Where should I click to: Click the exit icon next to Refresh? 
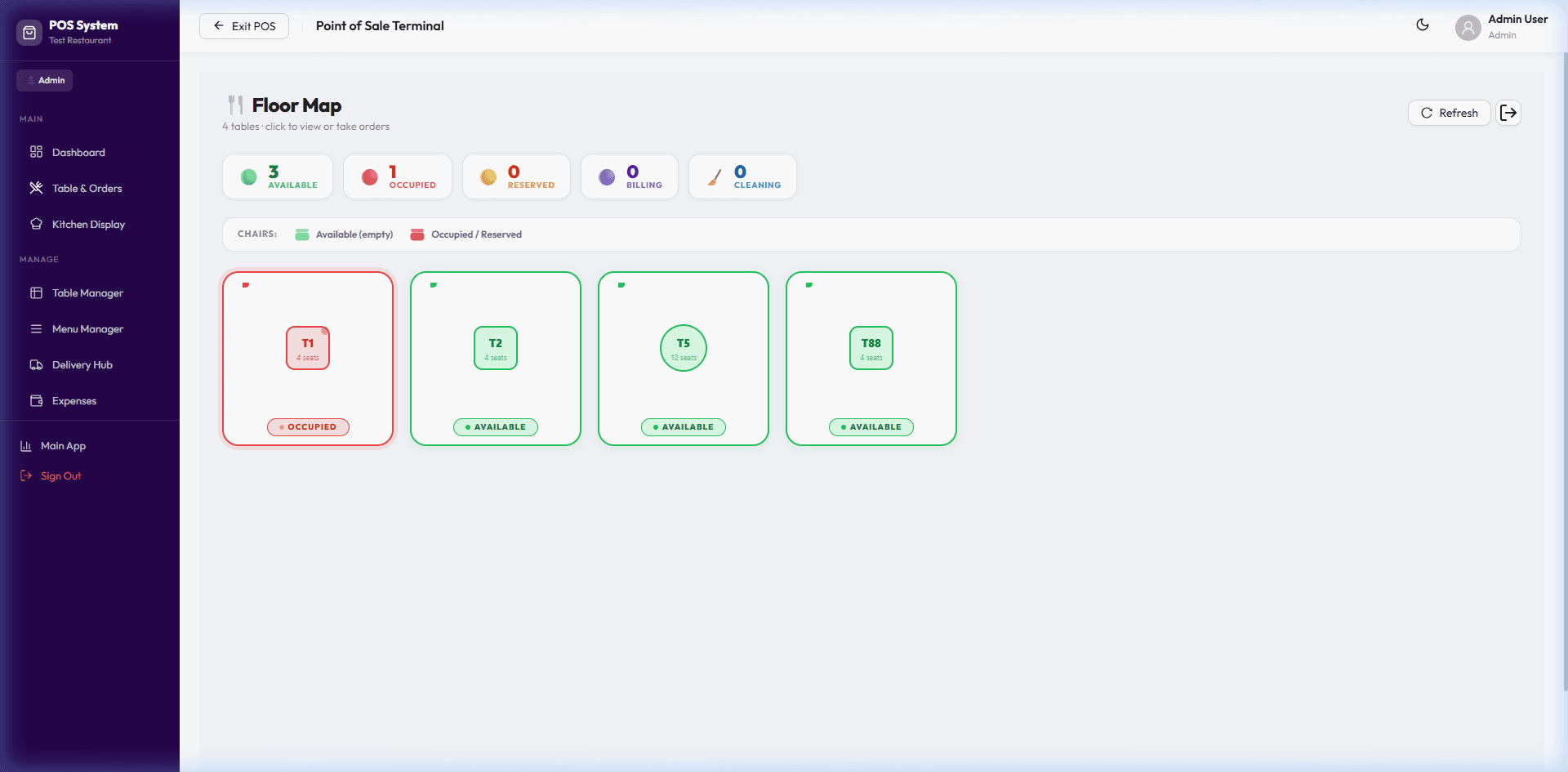point(1508,113)
